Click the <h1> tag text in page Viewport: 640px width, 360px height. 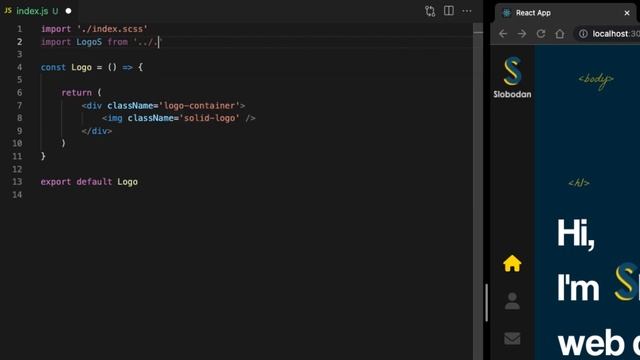point(579,183)
